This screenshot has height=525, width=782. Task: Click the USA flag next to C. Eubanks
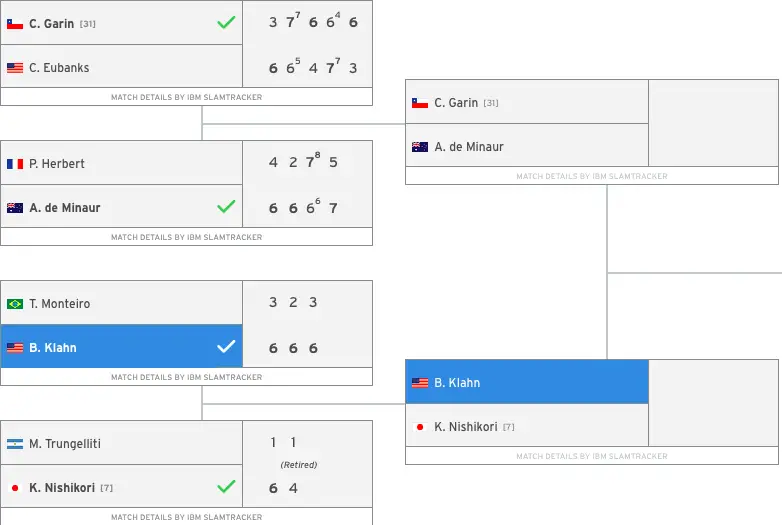[15, 68]
